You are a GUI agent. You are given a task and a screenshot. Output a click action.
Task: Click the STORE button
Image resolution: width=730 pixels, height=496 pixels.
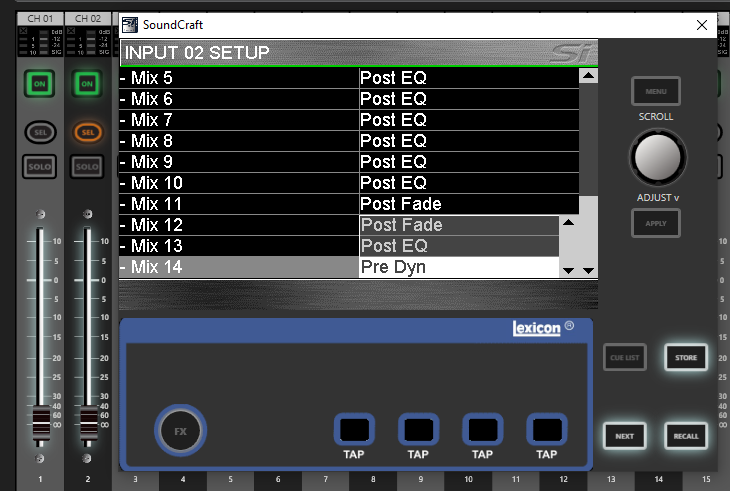coord(686,358)
